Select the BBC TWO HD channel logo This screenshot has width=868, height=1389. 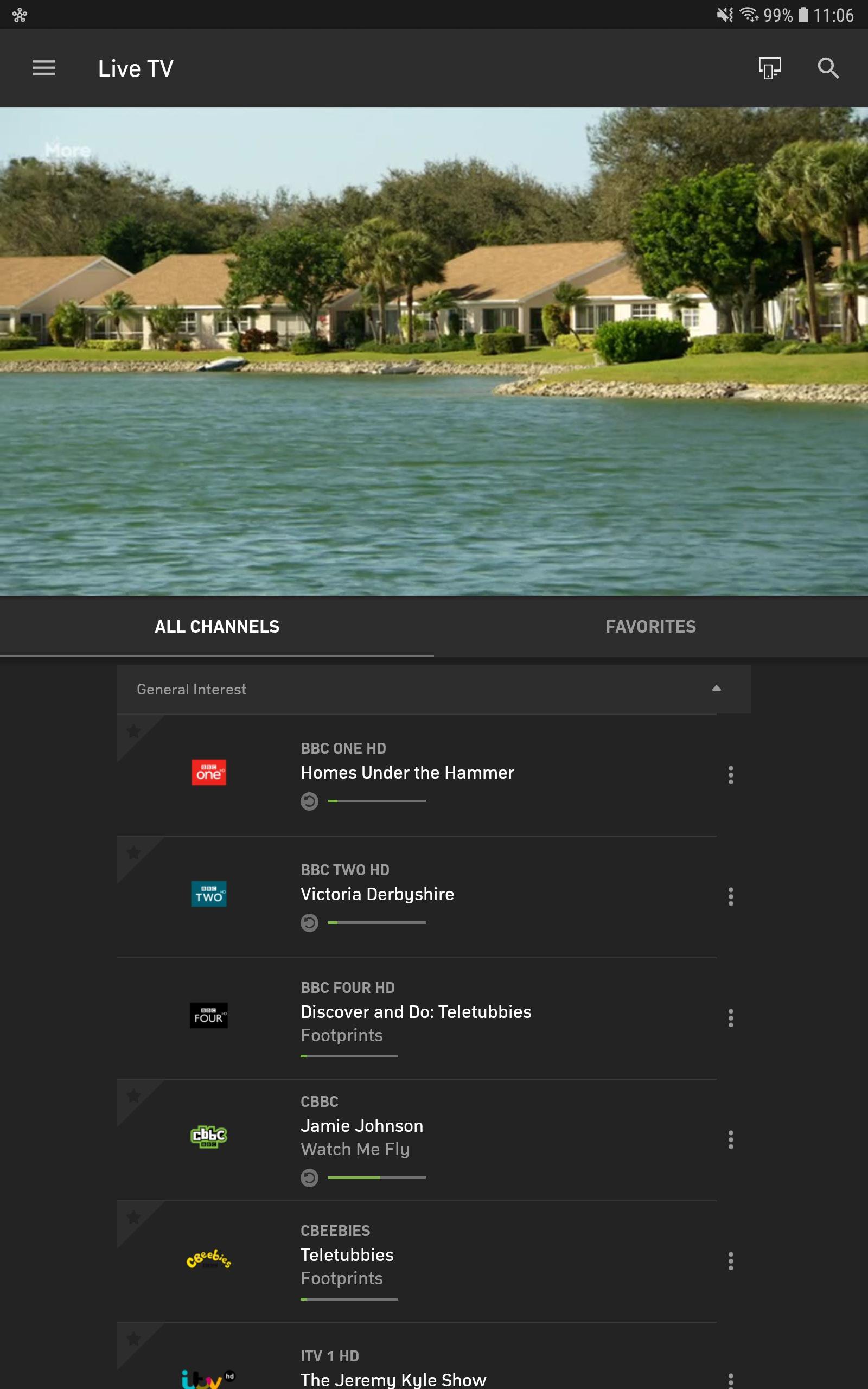tap(209, 894)
